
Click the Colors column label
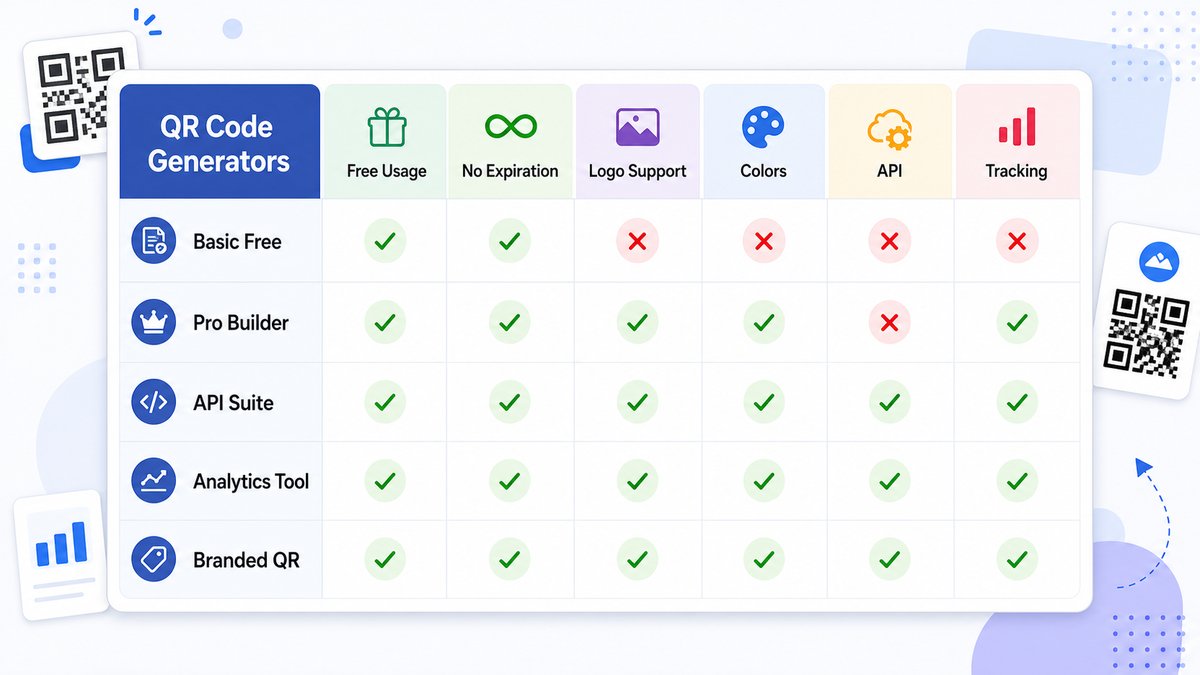763,171
